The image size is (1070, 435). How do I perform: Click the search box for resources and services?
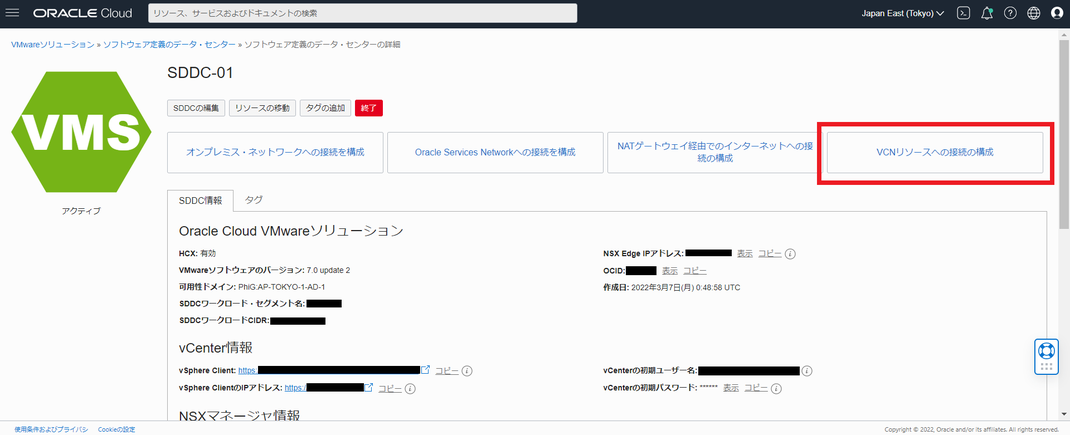(x=362, y=13)
